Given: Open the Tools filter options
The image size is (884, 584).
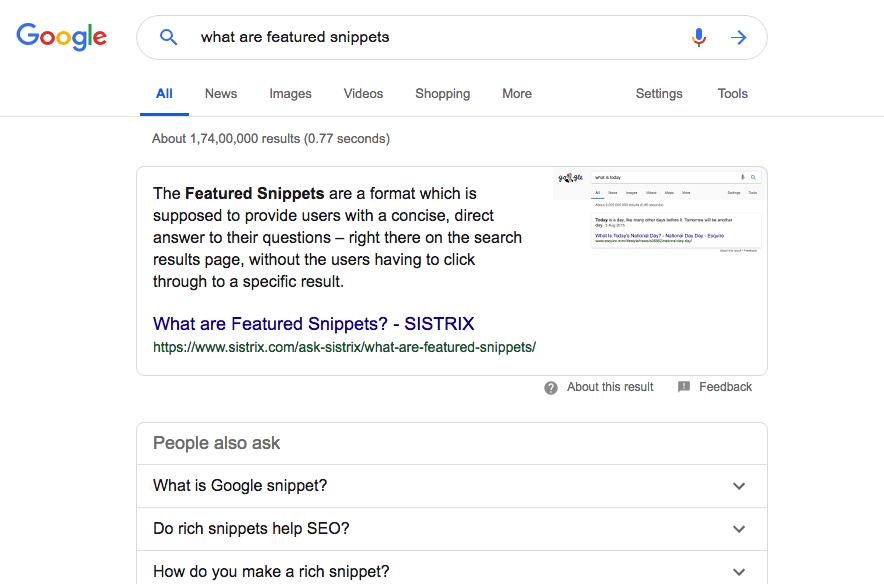Looking at the screenshot, I should tap(732, 94).
